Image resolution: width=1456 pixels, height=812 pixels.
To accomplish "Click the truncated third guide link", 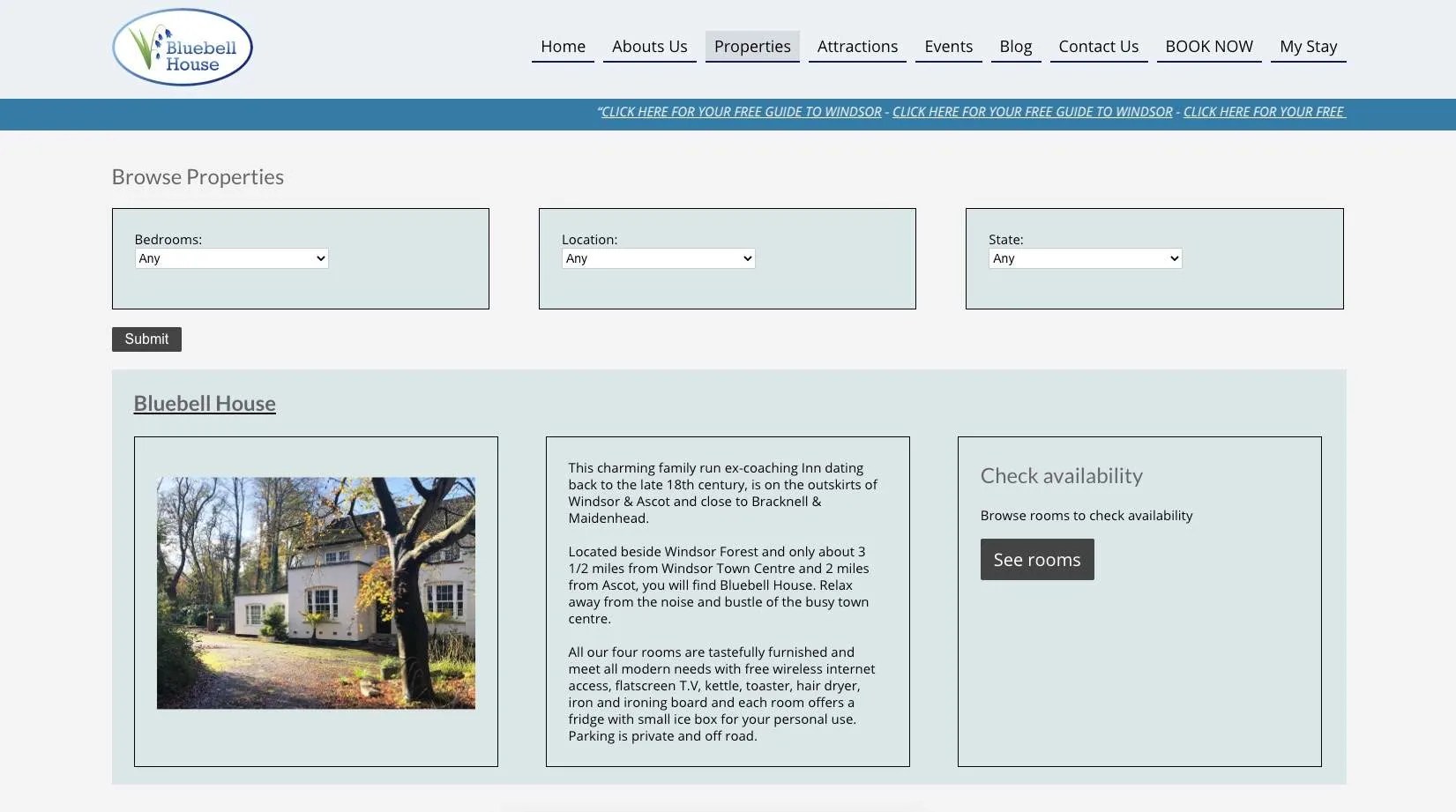I will click(1265, 112).
